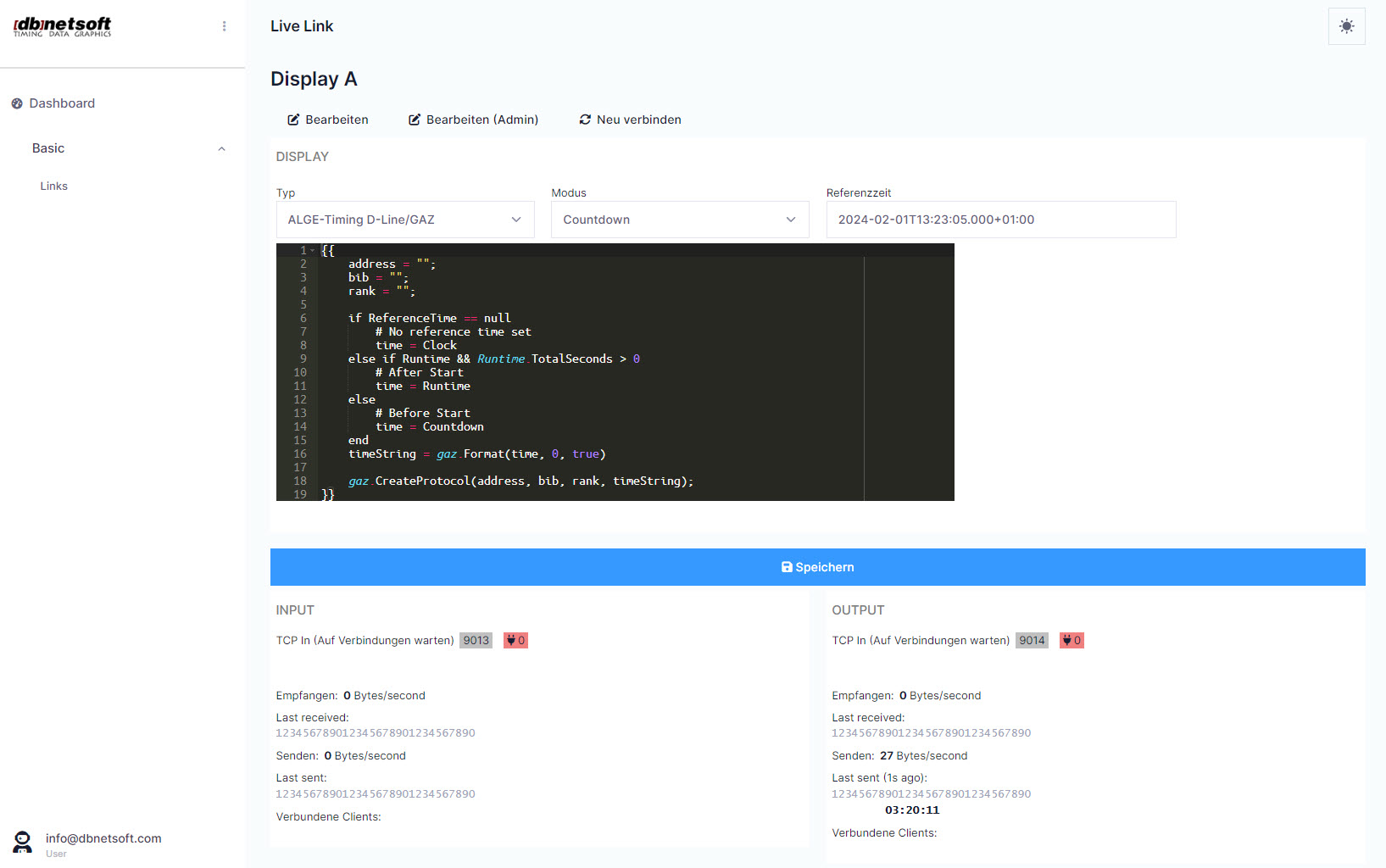Click the user avatar icon at bottom left
The height and width of the screenshot is (868, 1386).
click(21, 842)
